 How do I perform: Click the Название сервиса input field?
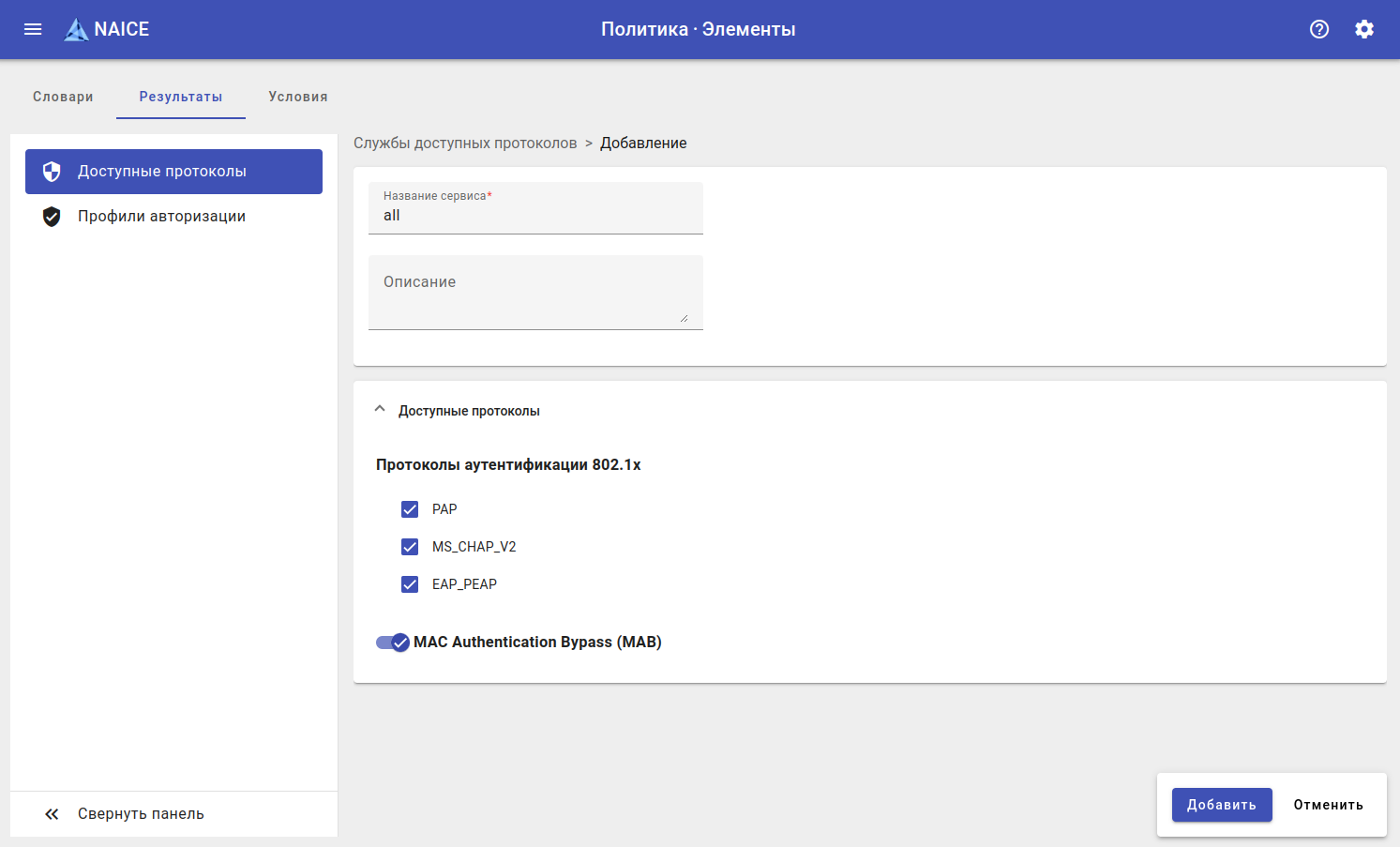pos(535,216)
